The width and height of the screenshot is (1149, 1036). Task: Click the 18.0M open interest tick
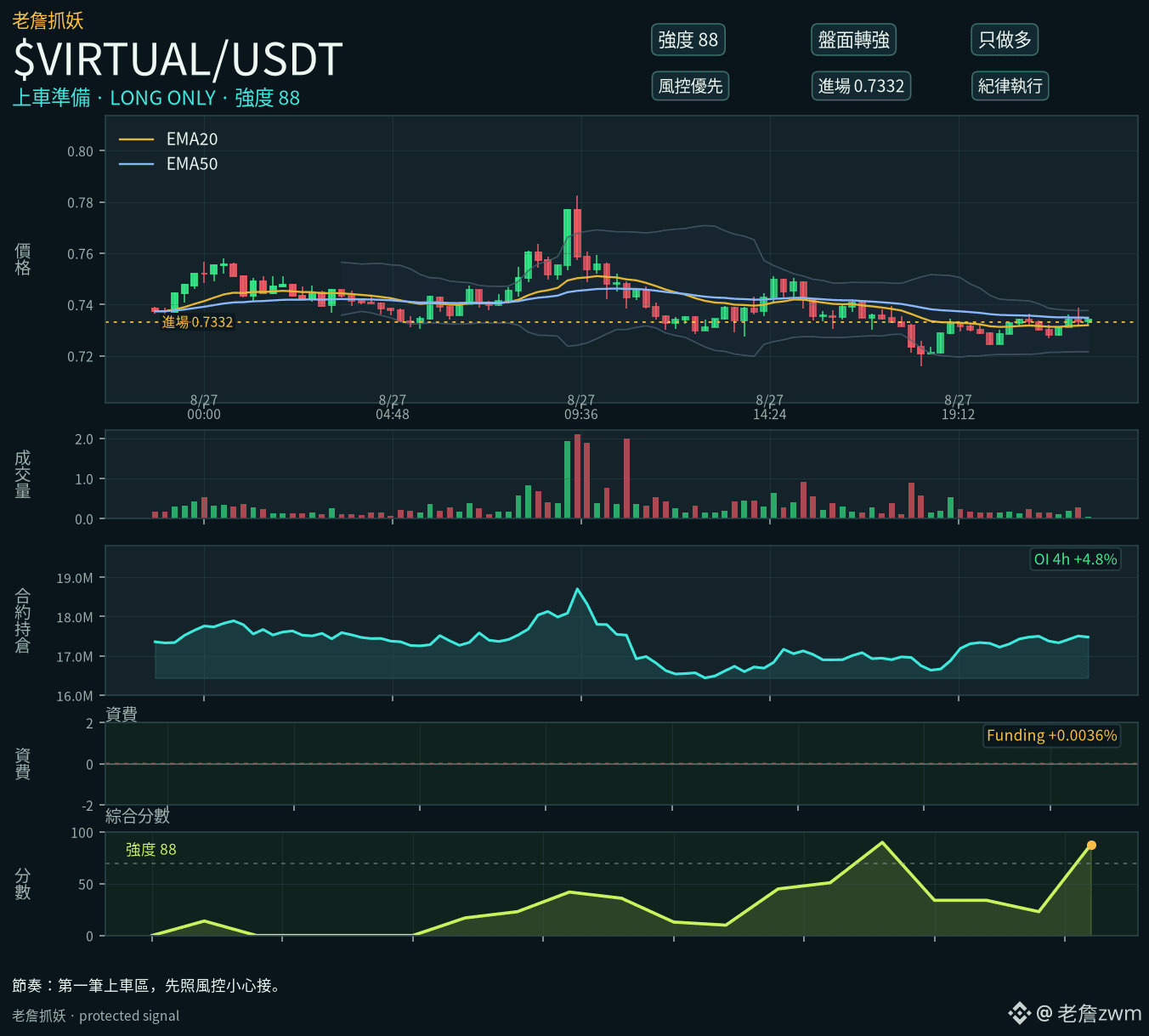[x=75, y=618]
